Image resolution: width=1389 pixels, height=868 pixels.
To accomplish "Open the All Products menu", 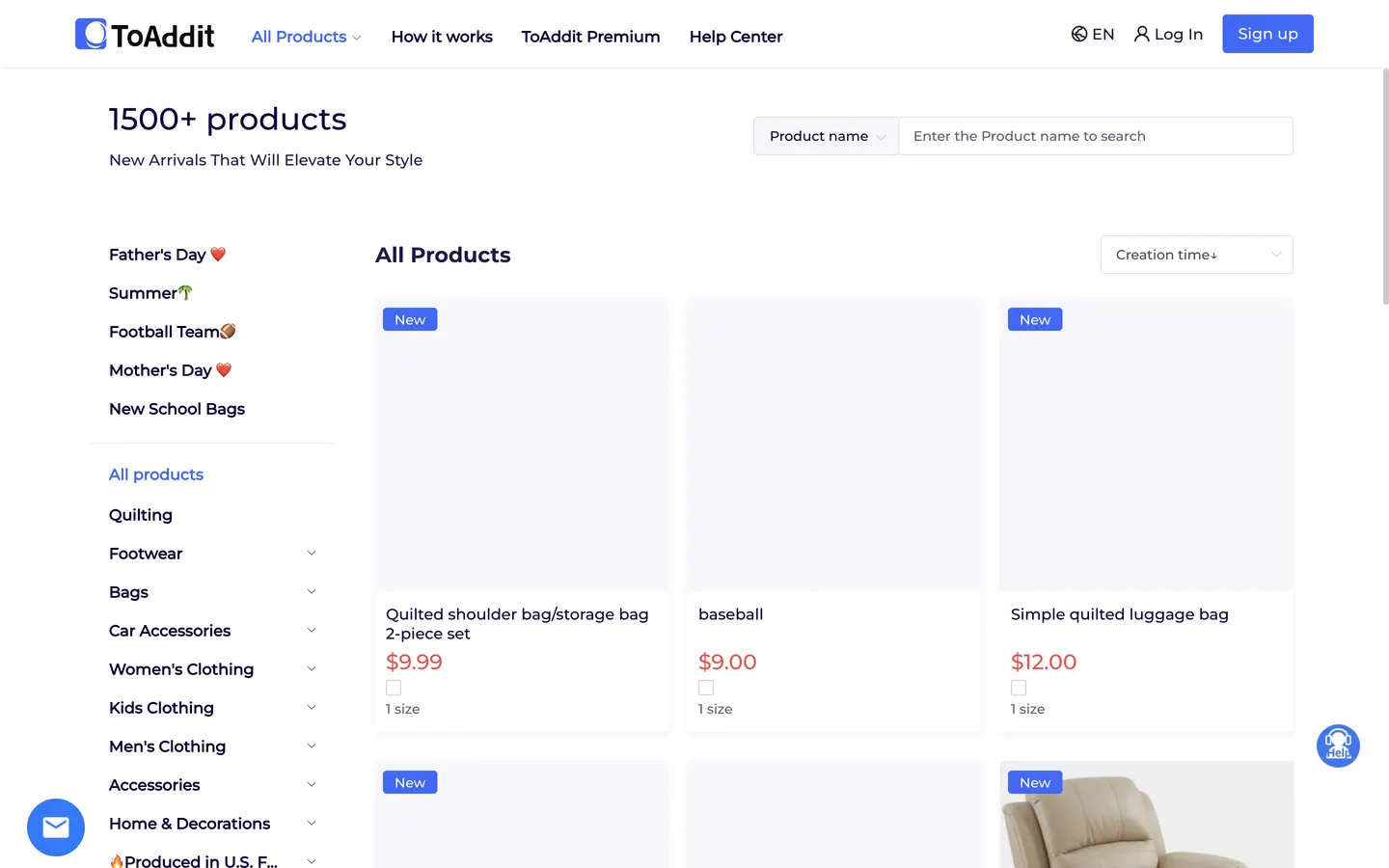I will (x=306, y=37).
